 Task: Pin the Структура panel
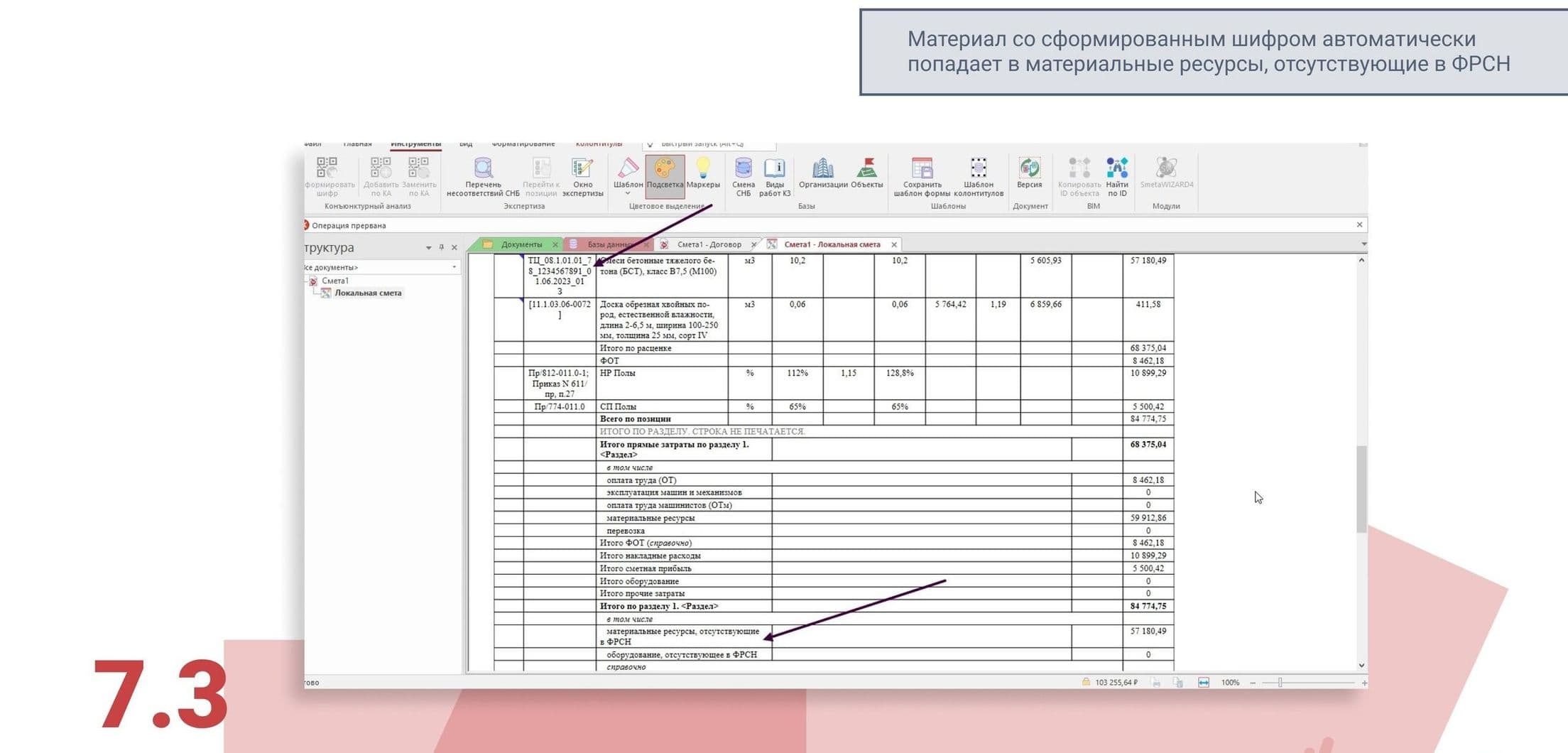pyautogui.click(x=441, y=247)
